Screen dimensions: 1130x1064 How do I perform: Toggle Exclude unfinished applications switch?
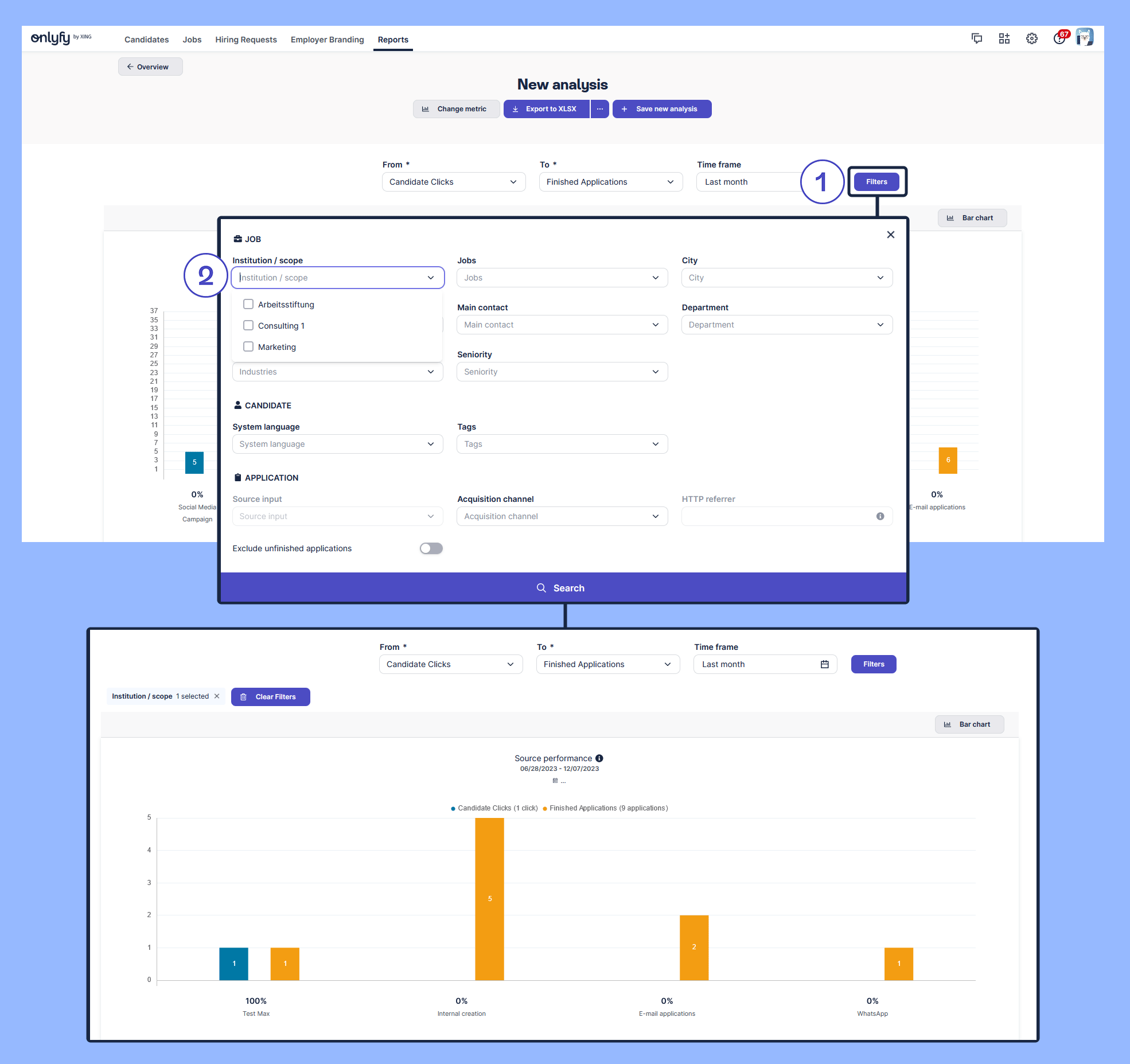431,548
